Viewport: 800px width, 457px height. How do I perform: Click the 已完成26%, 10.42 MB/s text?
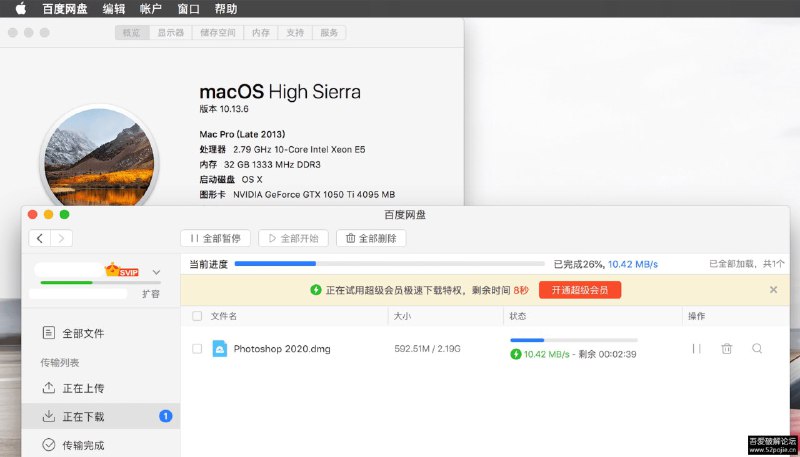tap(606, 264)
